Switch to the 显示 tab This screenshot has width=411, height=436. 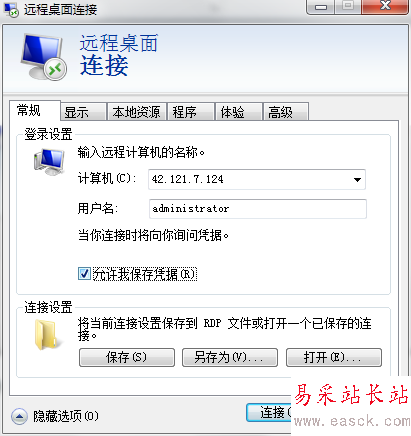83,112
